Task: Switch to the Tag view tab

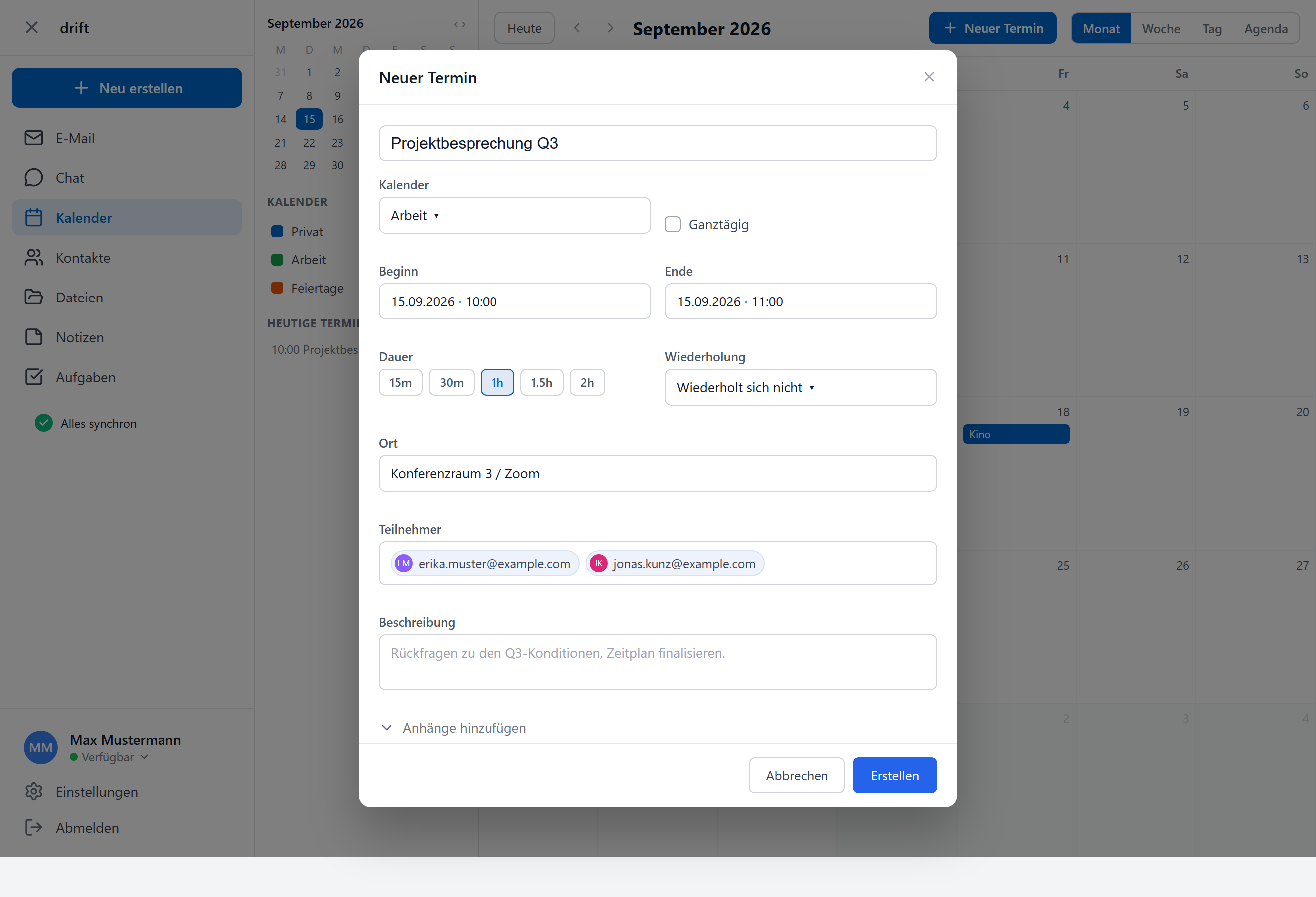Action: [1212, 29]
